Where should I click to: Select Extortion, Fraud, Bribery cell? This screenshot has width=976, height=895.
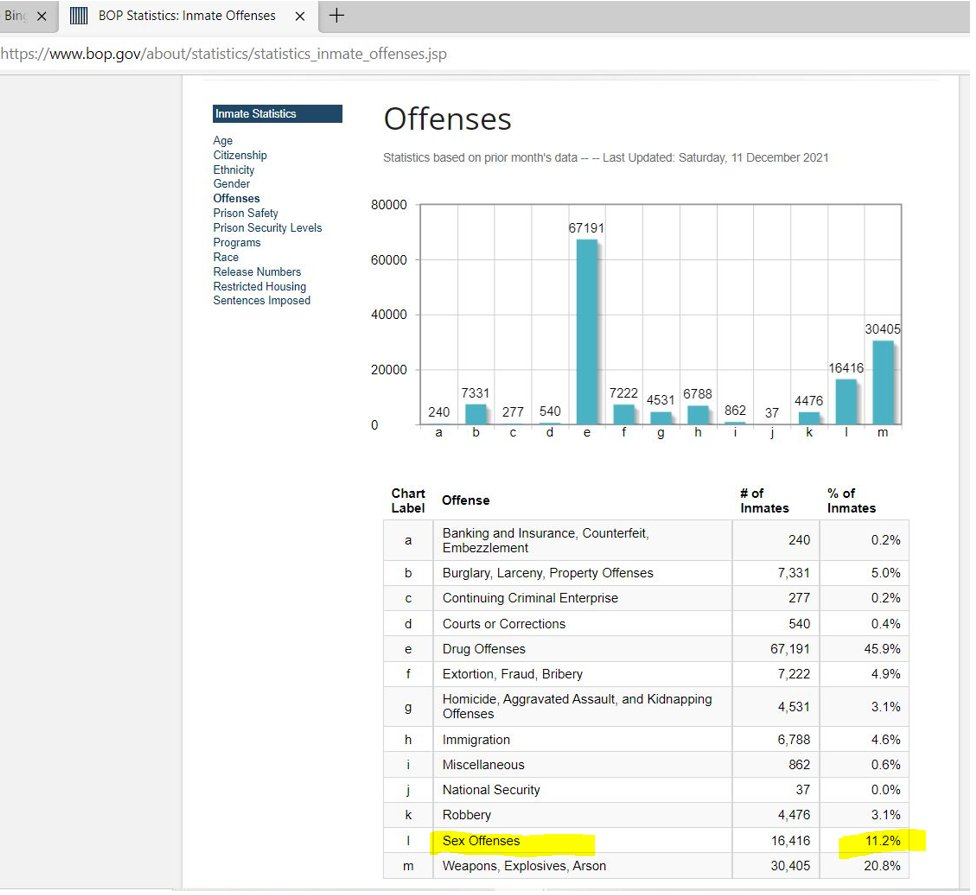(x=583, y=674)
